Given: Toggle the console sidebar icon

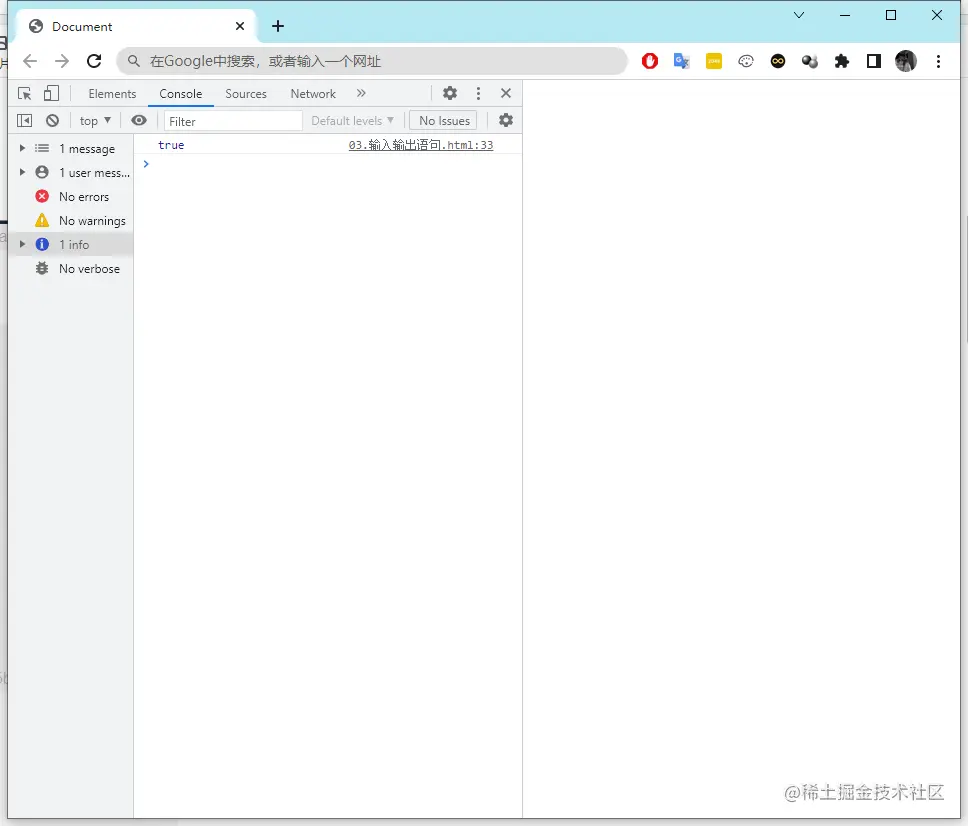Looking at the screenshot, I should coord(25,120).
